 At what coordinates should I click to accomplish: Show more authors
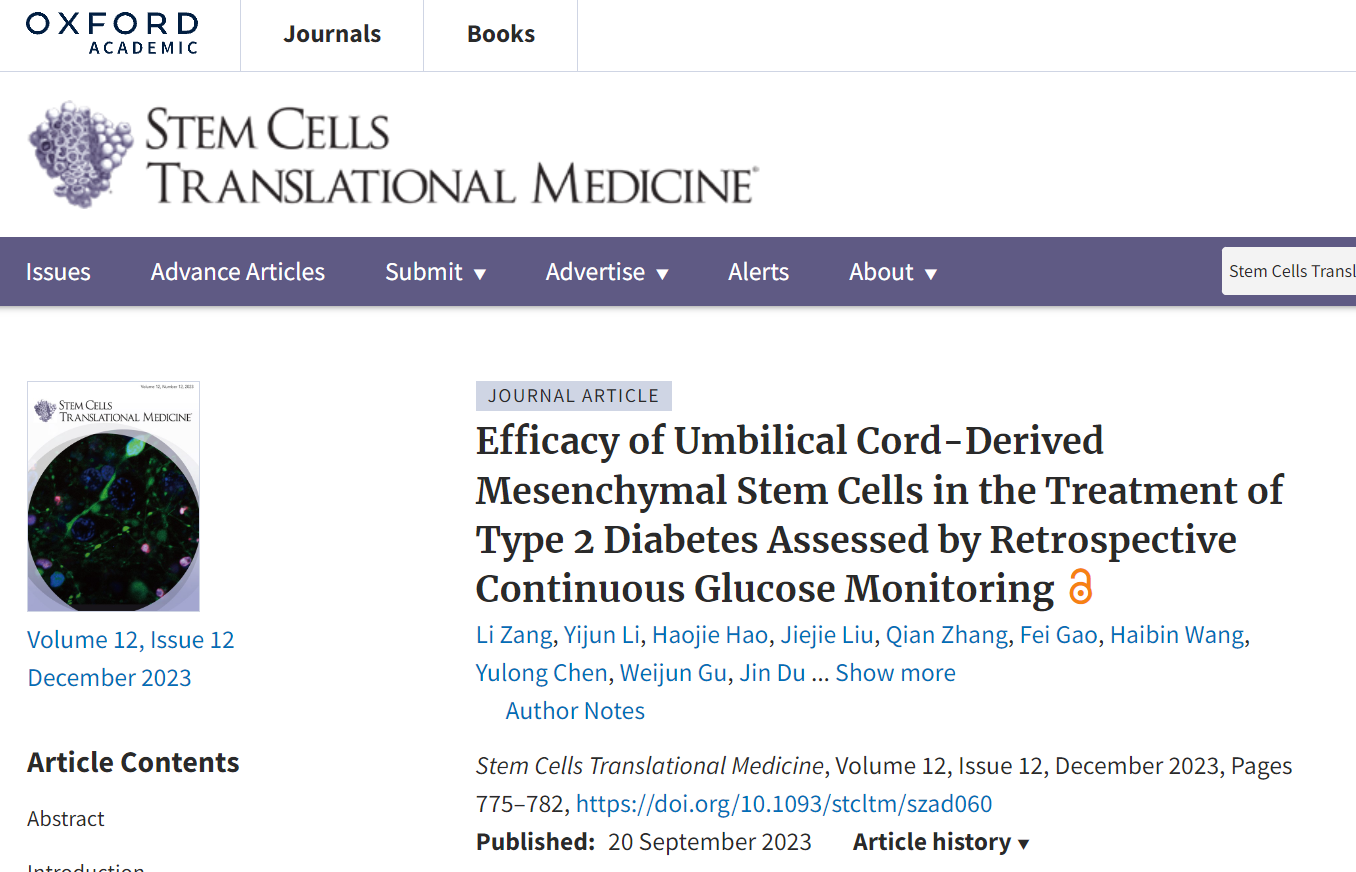tap(895, 673)
